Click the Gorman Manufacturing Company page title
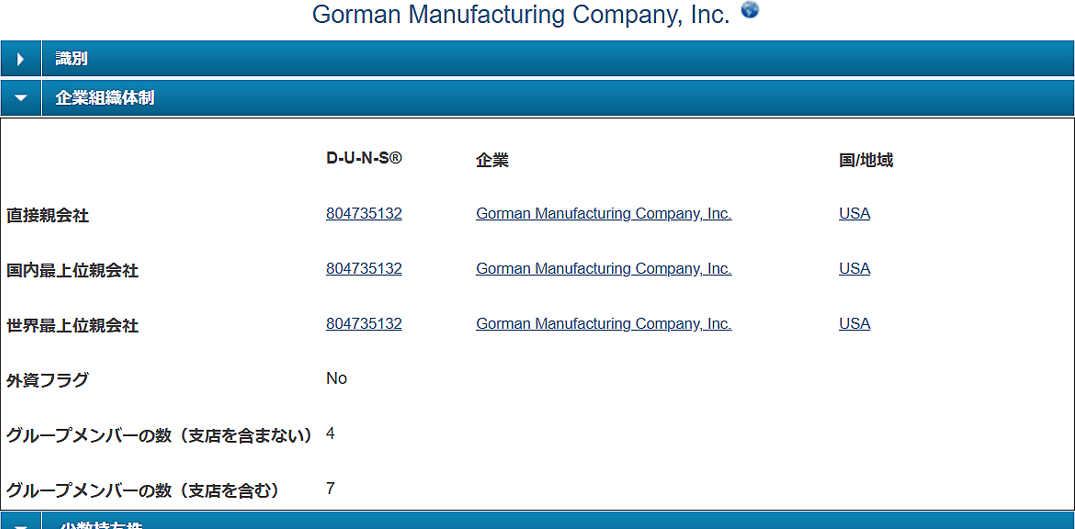 point(521,14)
